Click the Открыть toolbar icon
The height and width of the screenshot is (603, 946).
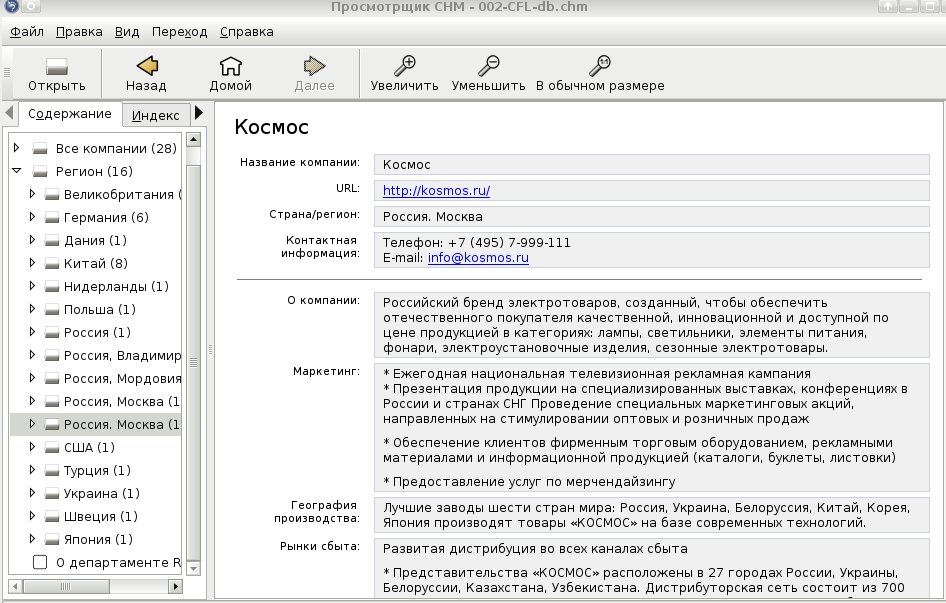[x=57, y=66]
